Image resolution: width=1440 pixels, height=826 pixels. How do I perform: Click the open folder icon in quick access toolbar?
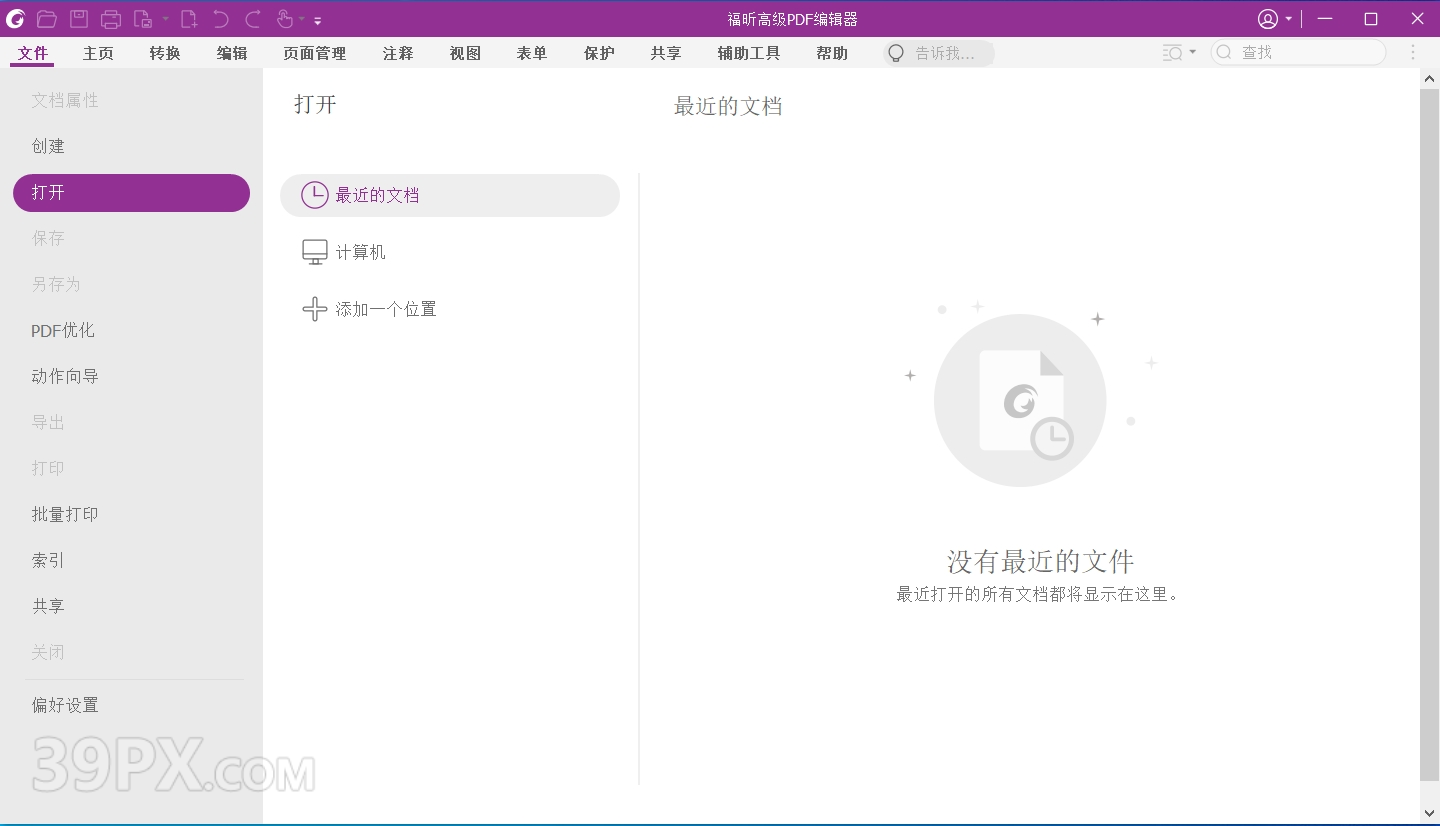tap(46, 18)
